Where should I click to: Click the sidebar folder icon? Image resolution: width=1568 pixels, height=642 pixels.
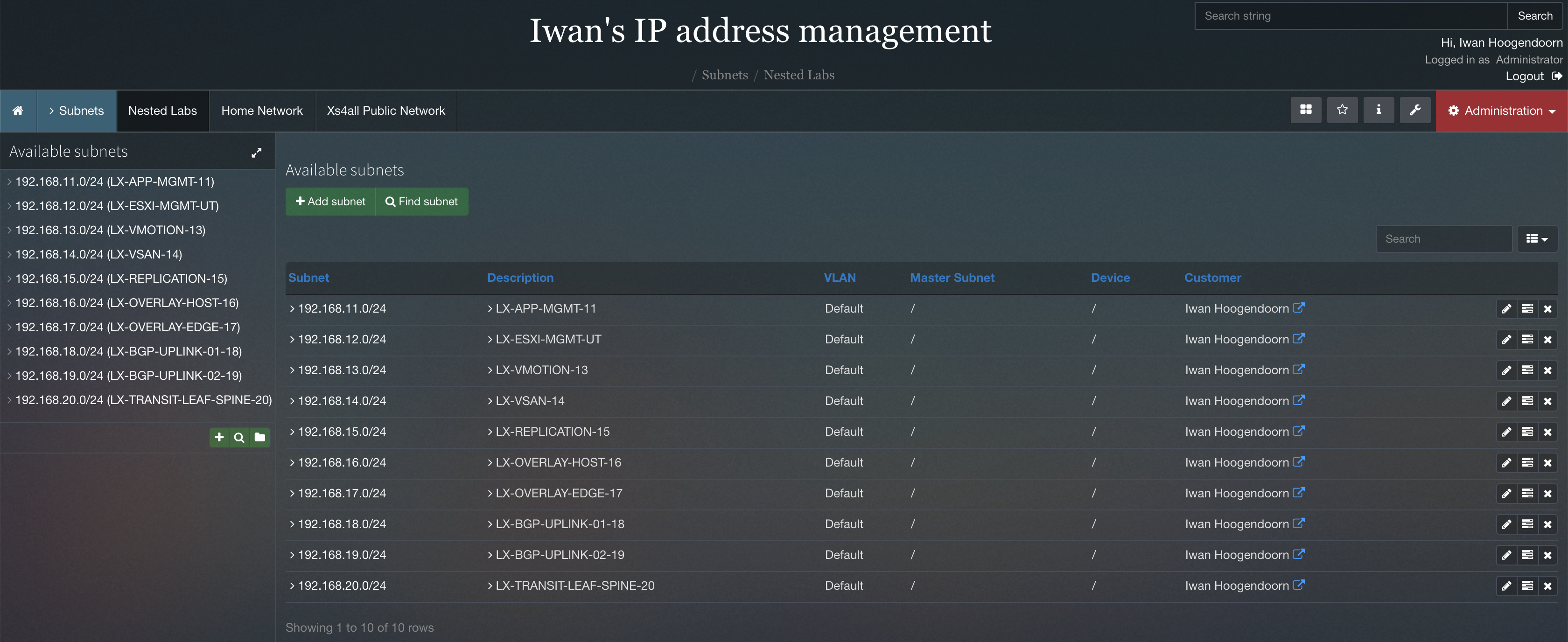point(260,437)
